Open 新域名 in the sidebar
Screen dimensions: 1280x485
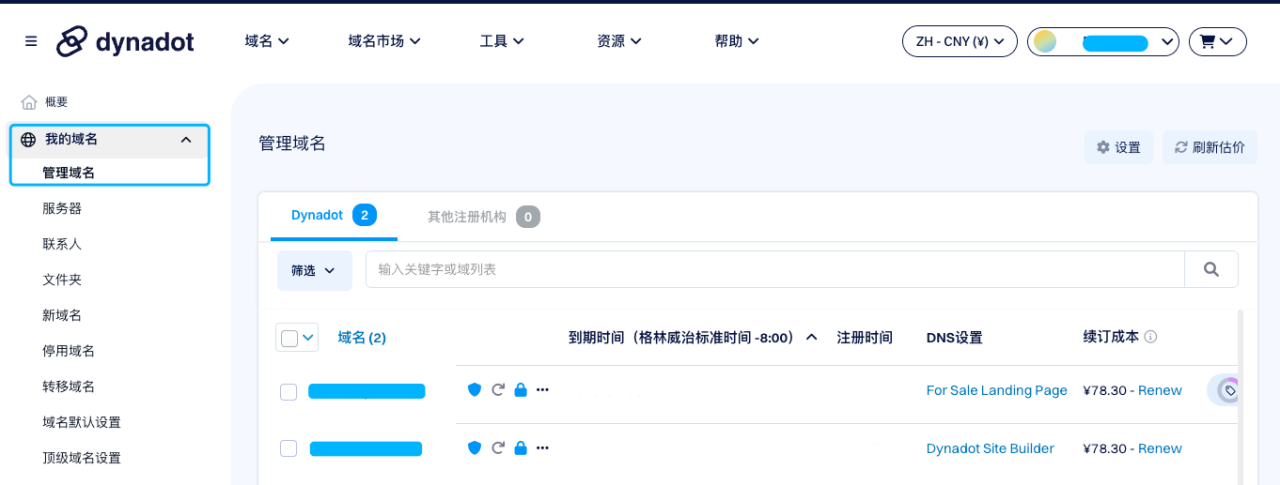click(62, 315)
